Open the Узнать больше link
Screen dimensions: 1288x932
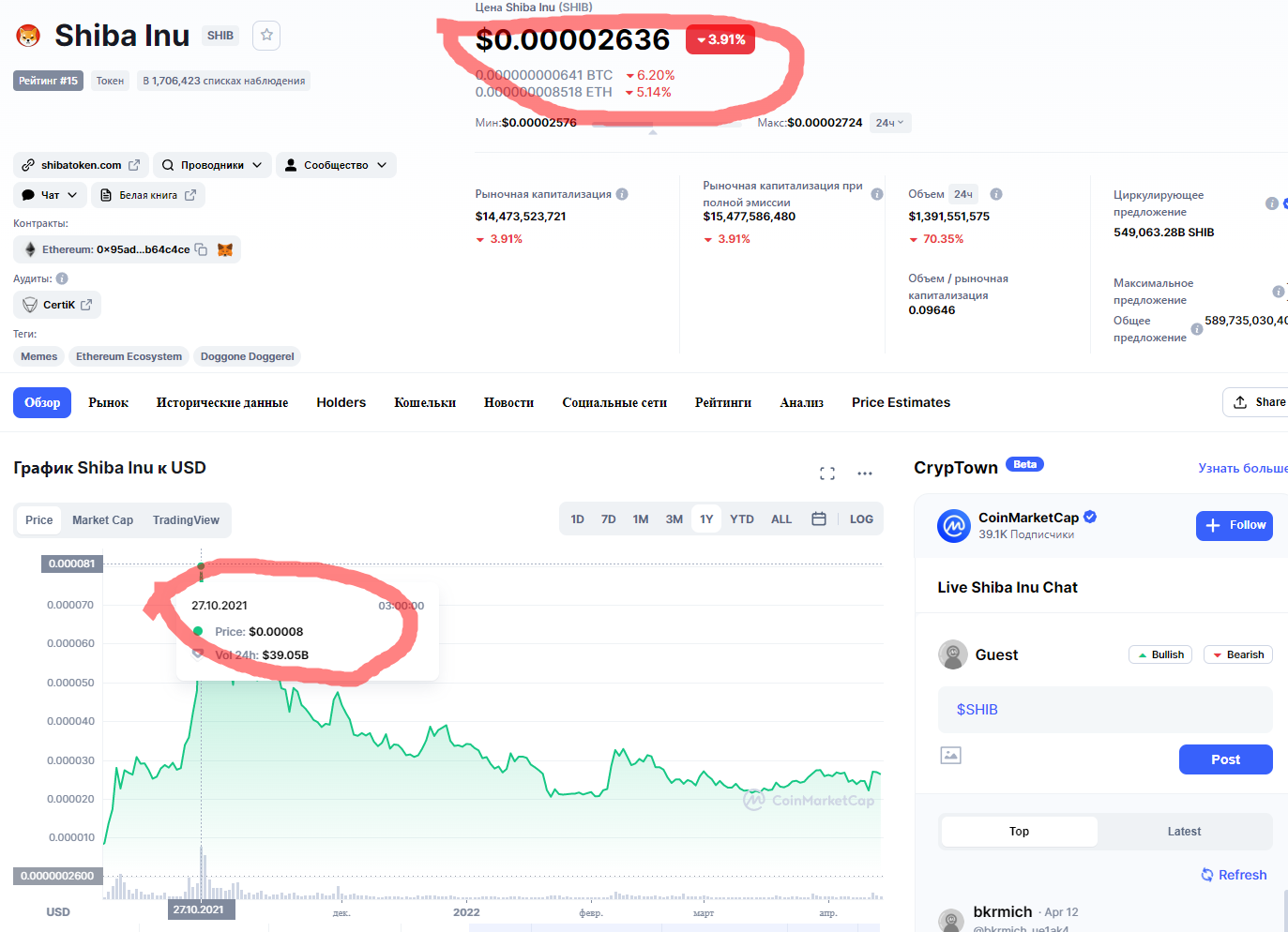click(x=1243, y=468)
